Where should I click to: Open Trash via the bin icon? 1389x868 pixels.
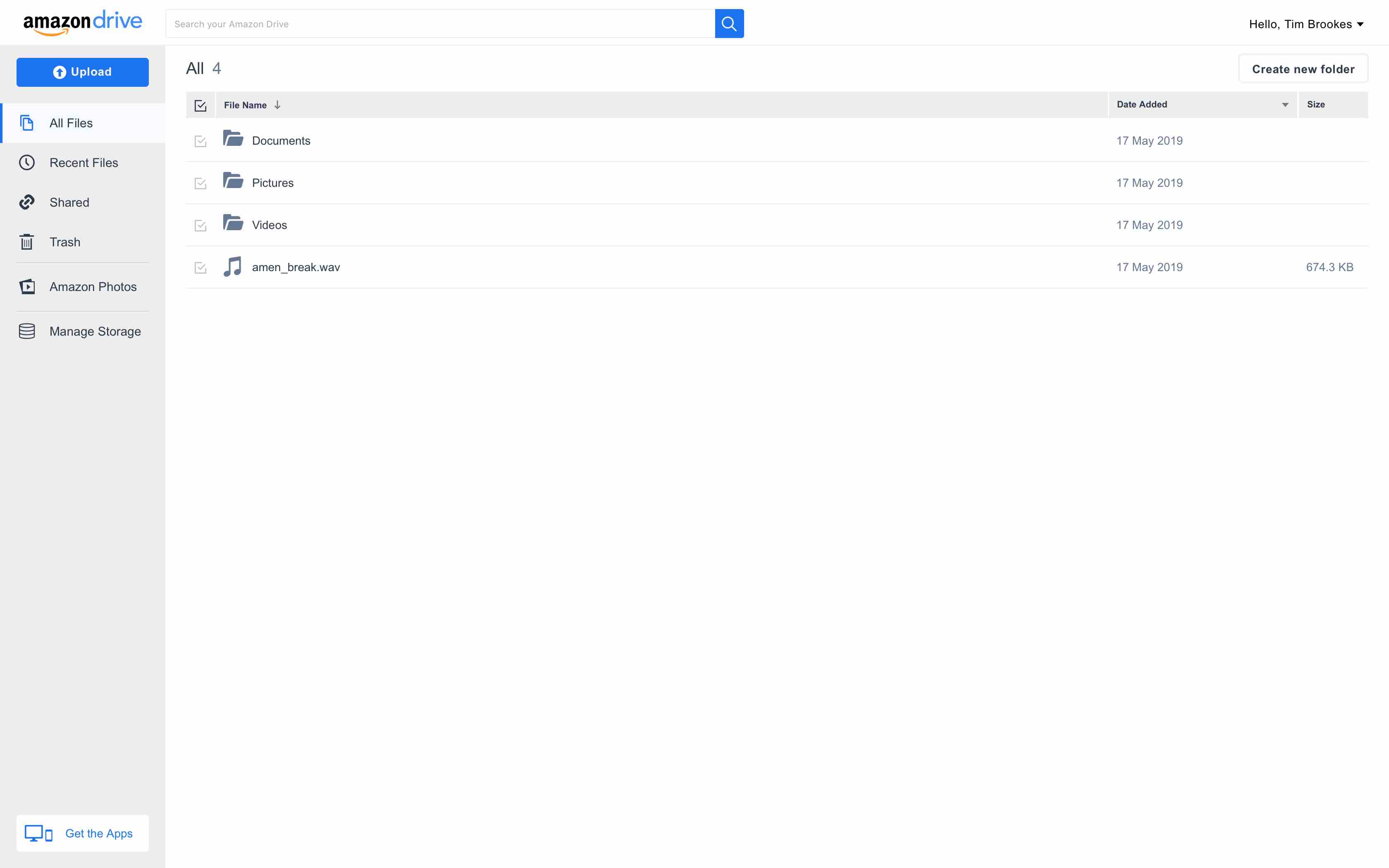click(27, 242)
